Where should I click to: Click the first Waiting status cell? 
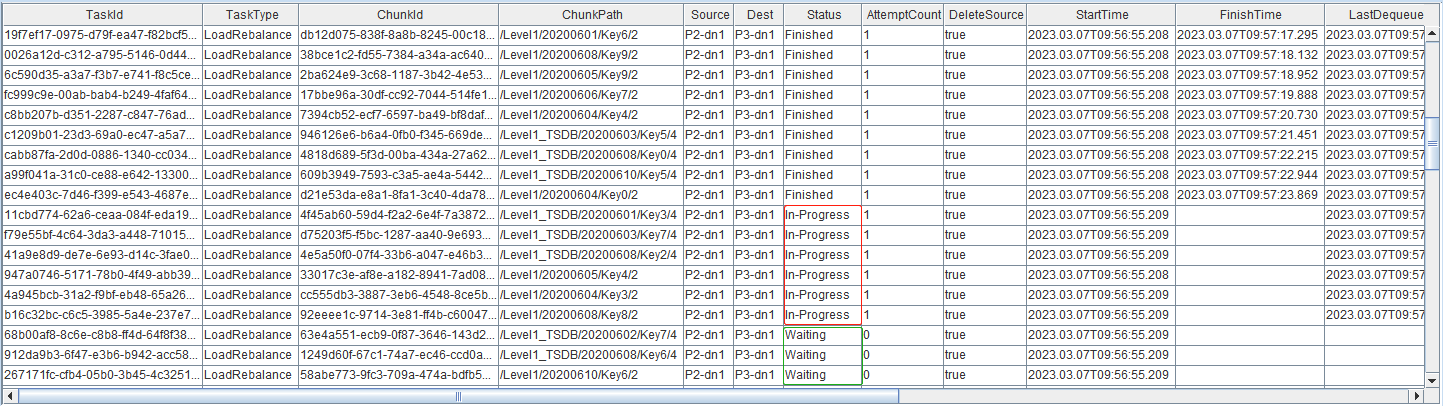coord(821,335)
